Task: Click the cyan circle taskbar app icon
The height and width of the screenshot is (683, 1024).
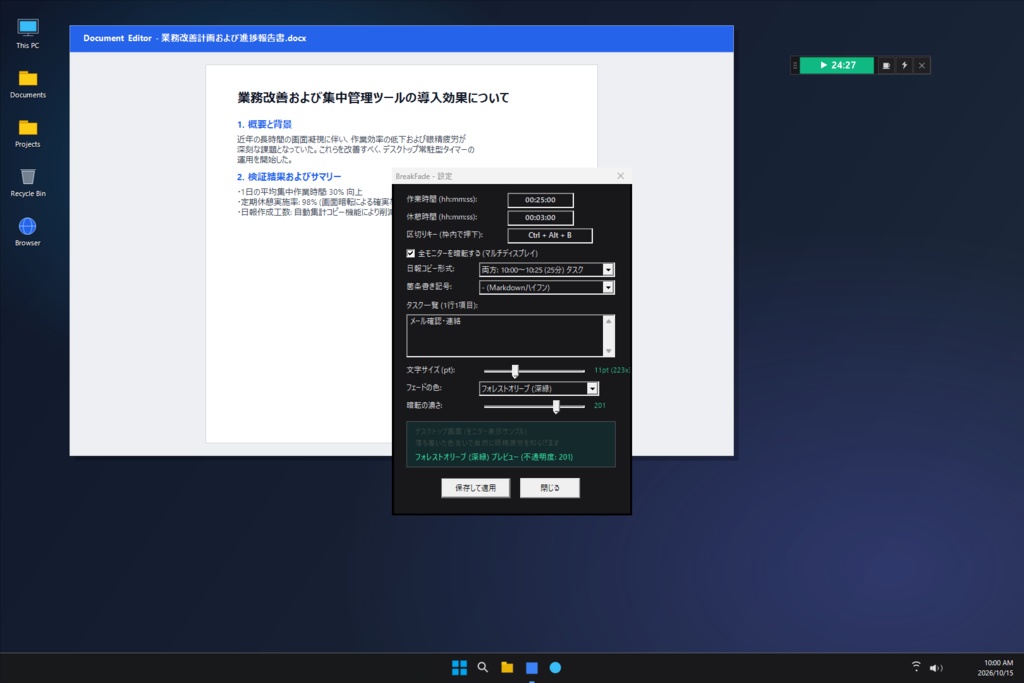Action: click(x=555, y=667)
